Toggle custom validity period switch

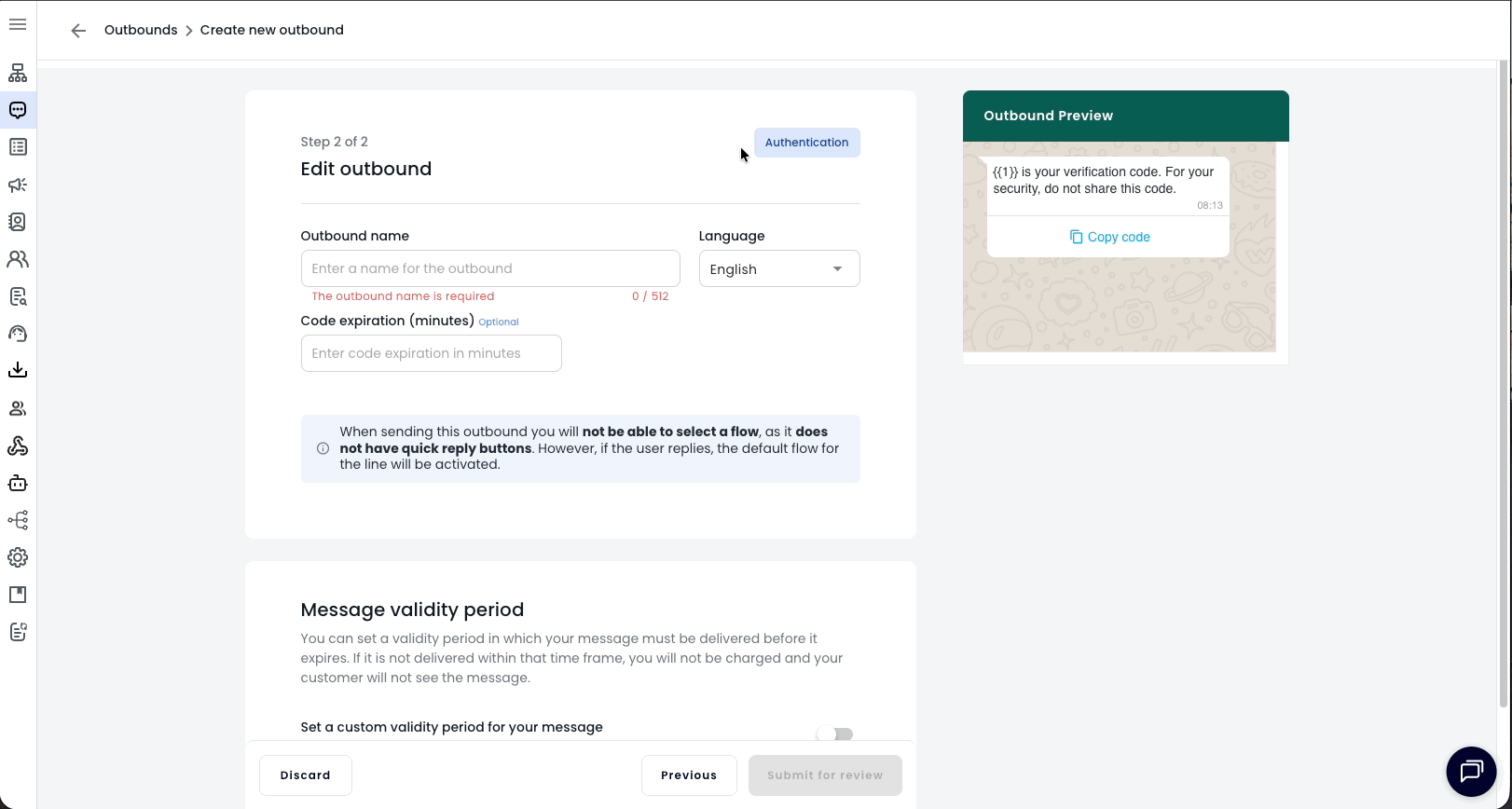point(834,734)
